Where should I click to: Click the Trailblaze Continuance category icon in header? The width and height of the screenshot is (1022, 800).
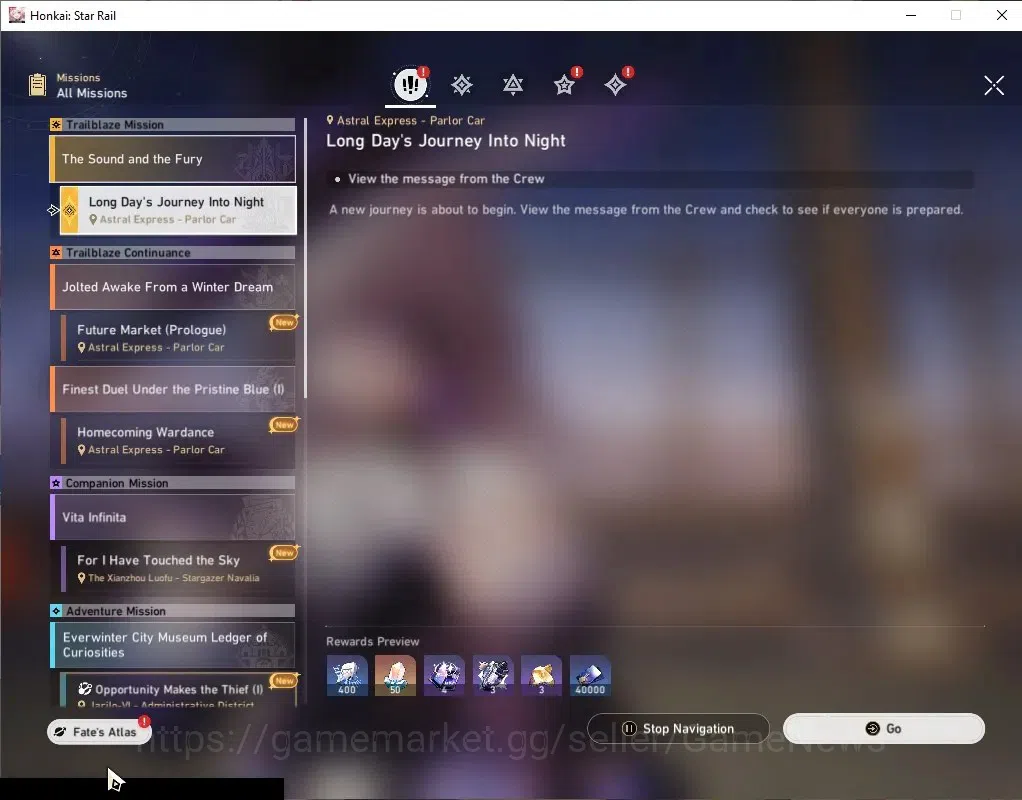coord(56,252)
